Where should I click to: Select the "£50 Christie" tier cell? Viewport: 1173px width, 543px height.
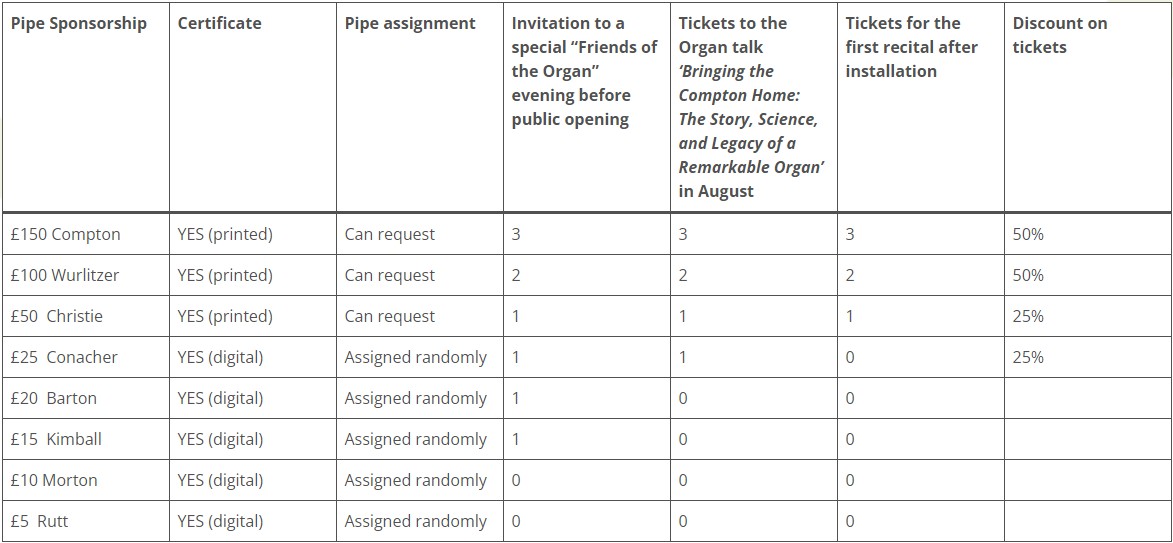pos(56,316)
